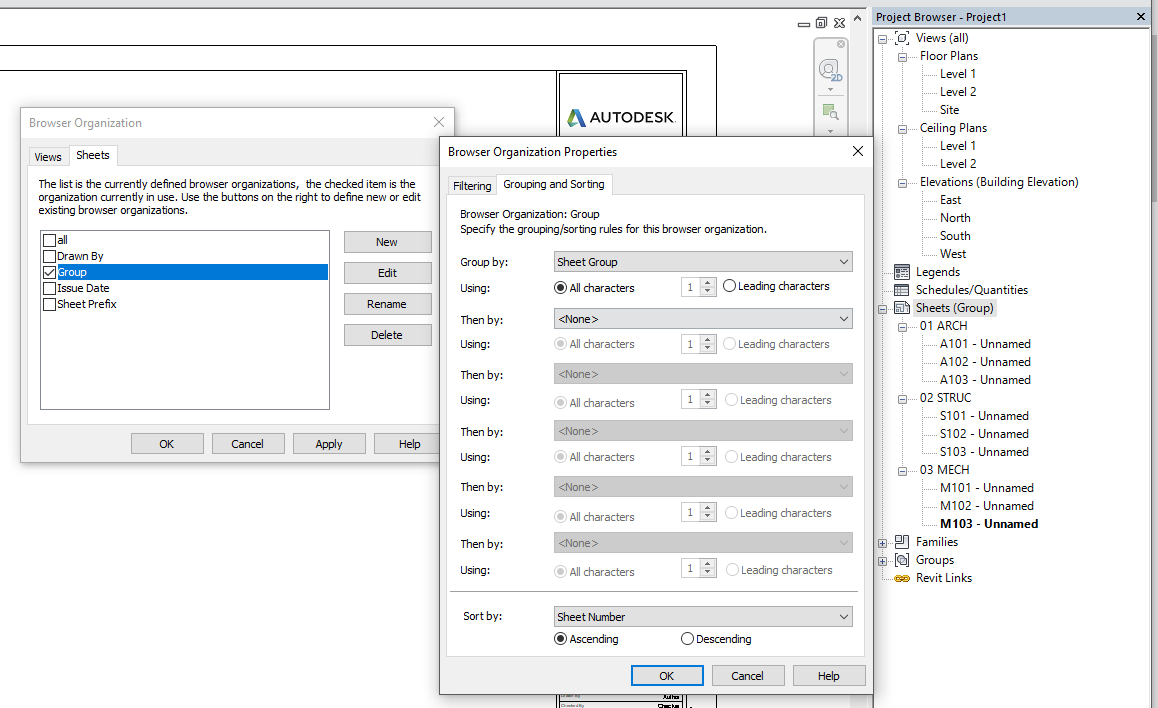Close the Browser Organization dialog

click(x=439, y=122)
